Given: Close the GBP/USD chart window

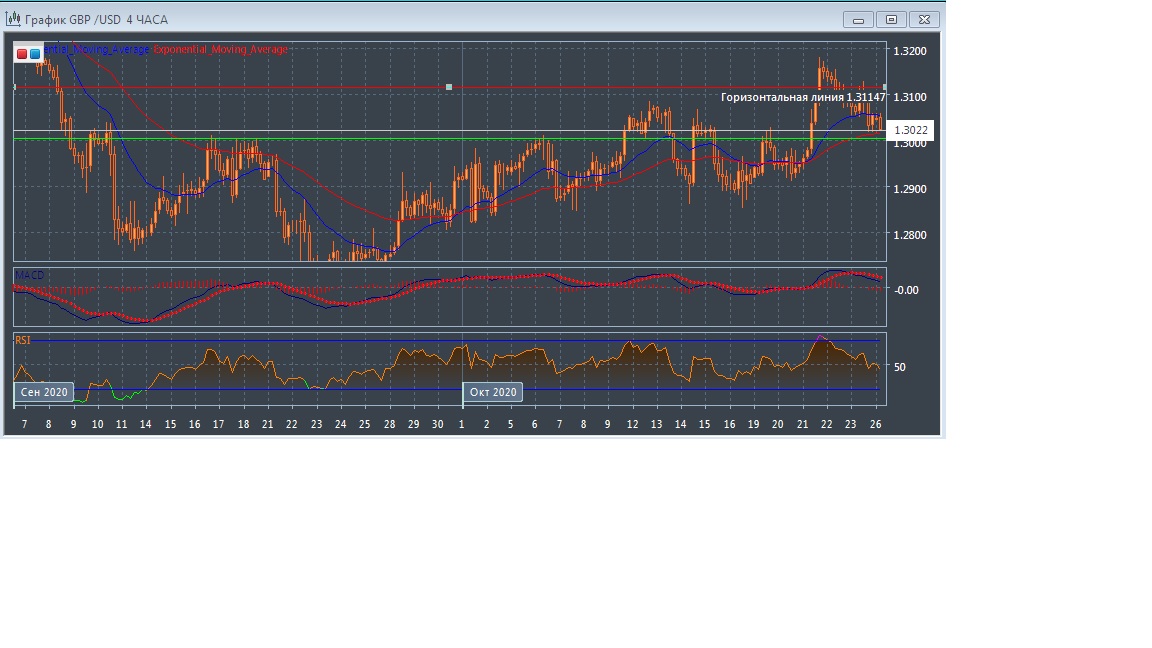Looking at the screenshot, I should [925, 19].
